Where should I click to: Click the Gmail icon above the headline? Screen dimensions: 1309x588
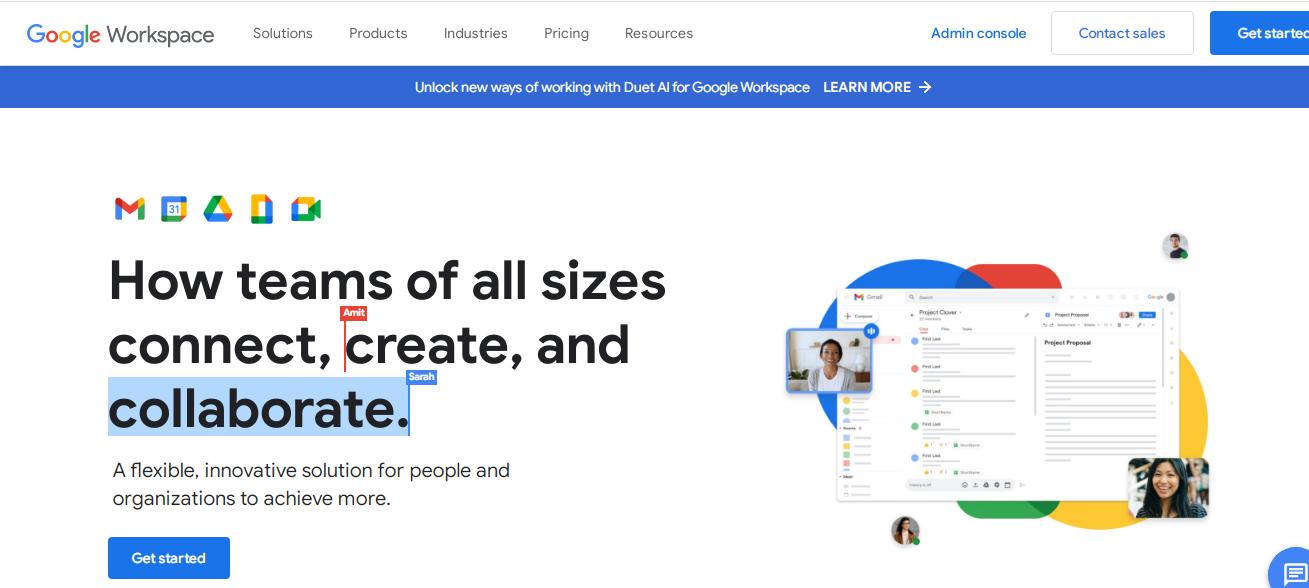(x=130, y=209)
